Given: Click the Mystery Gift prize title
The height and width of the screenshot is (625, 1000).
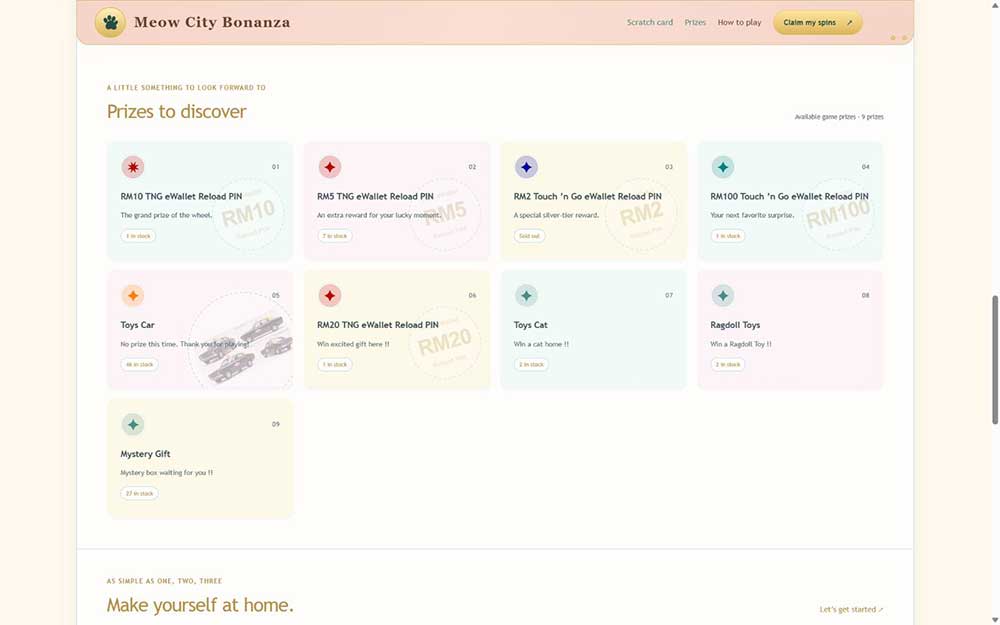Looking at the screenshot, I should (145, 454).
